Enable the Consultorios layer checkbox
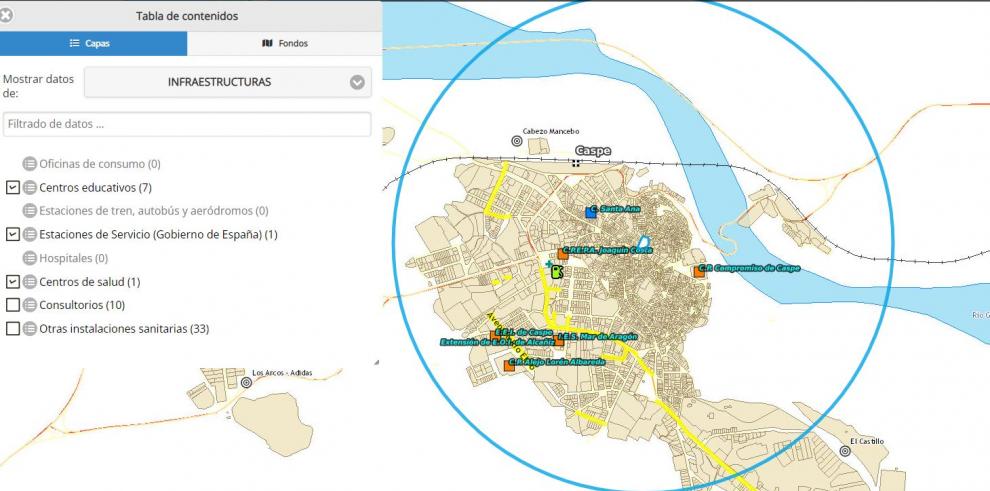The image size is (990, 491). coord(13,305)
